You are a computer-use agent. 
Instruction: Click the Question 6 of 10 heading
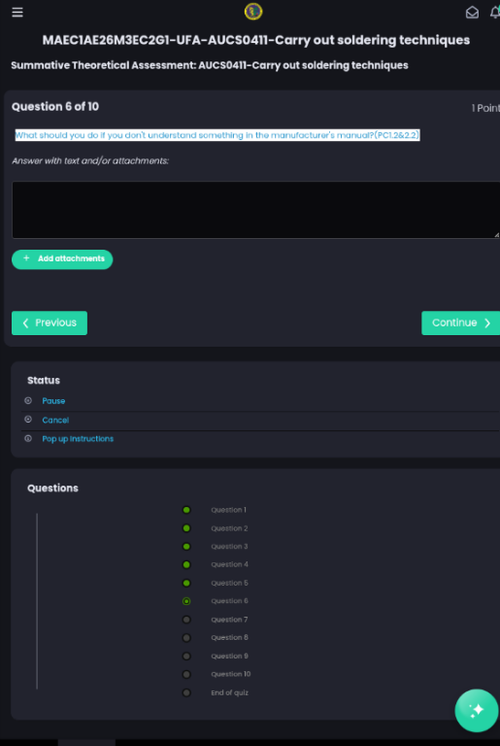point(55,107)
